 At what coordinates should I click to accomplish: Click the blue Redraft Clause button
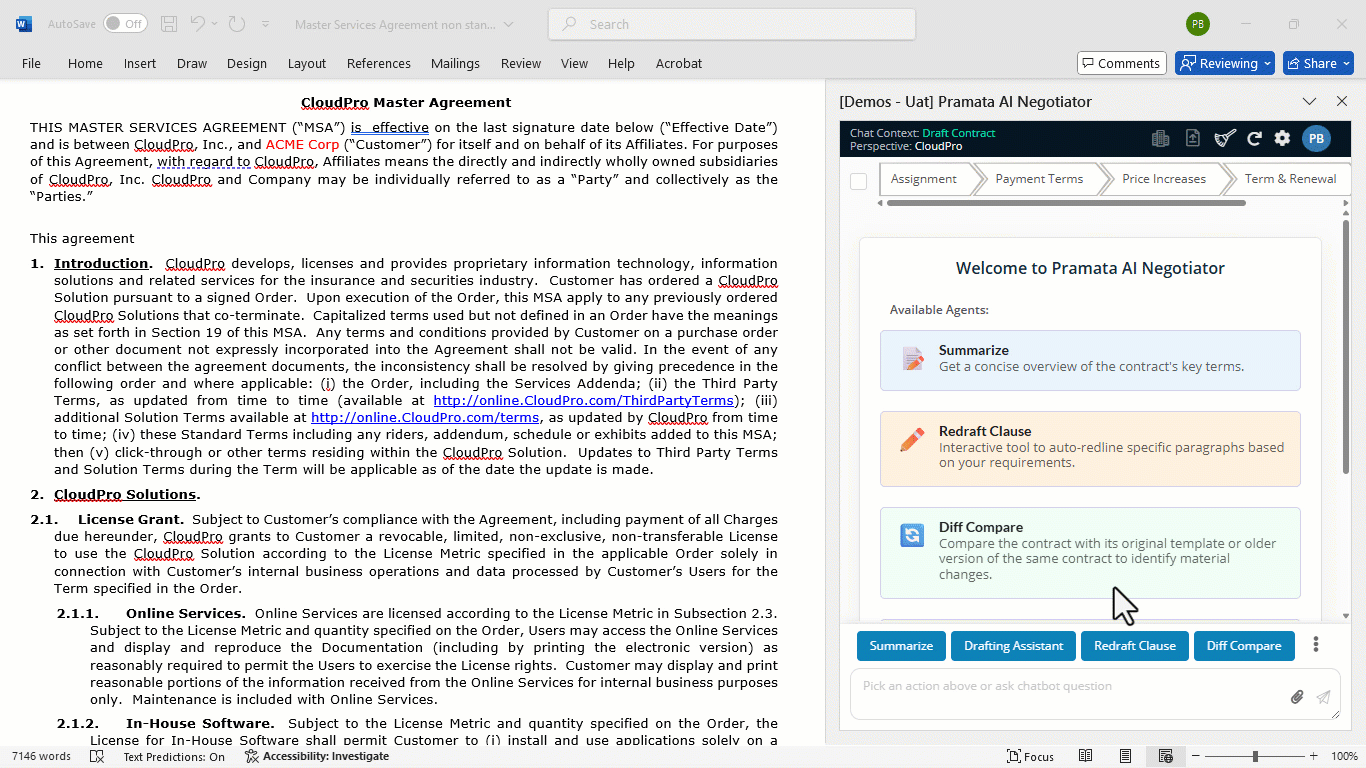coord(1135,646)
